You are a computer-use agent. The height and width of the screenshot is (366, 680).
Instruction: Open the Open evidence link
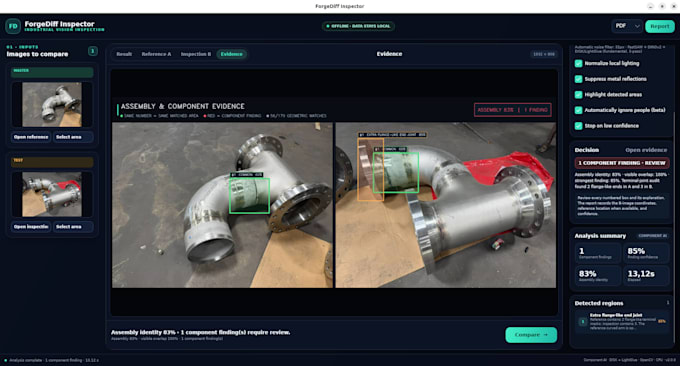(646, 150)
